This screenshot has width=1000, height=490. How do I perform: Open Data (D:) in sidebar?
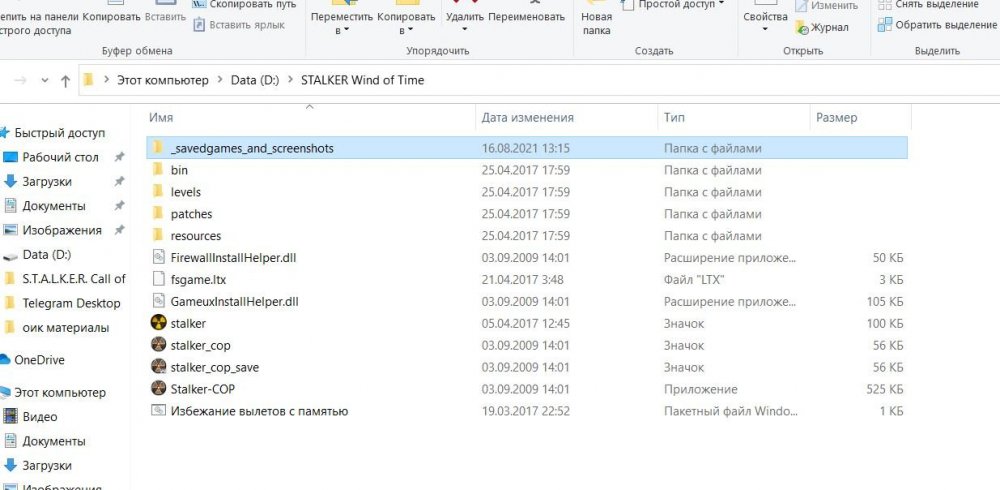tap(47, 255)
